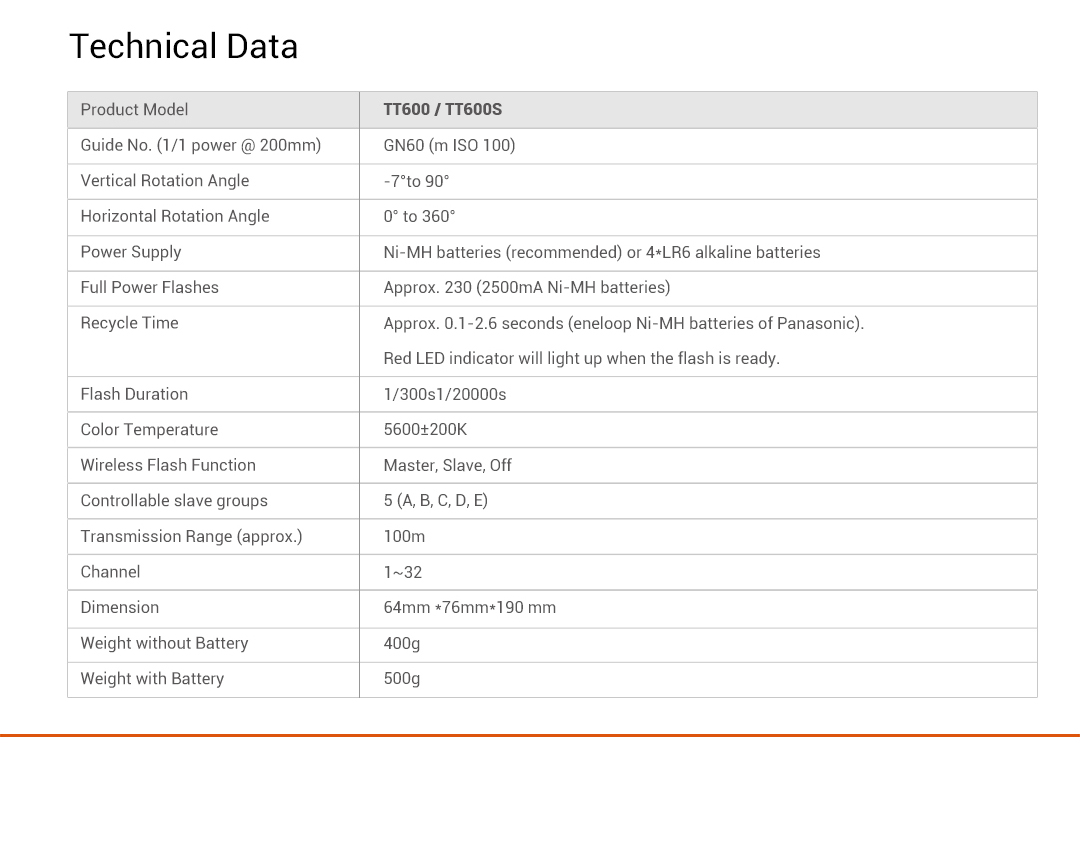Viewport: 1080px width, 862px height.
Task: Select the Master, Slave, Off text
Action: (x=447, y=465)
